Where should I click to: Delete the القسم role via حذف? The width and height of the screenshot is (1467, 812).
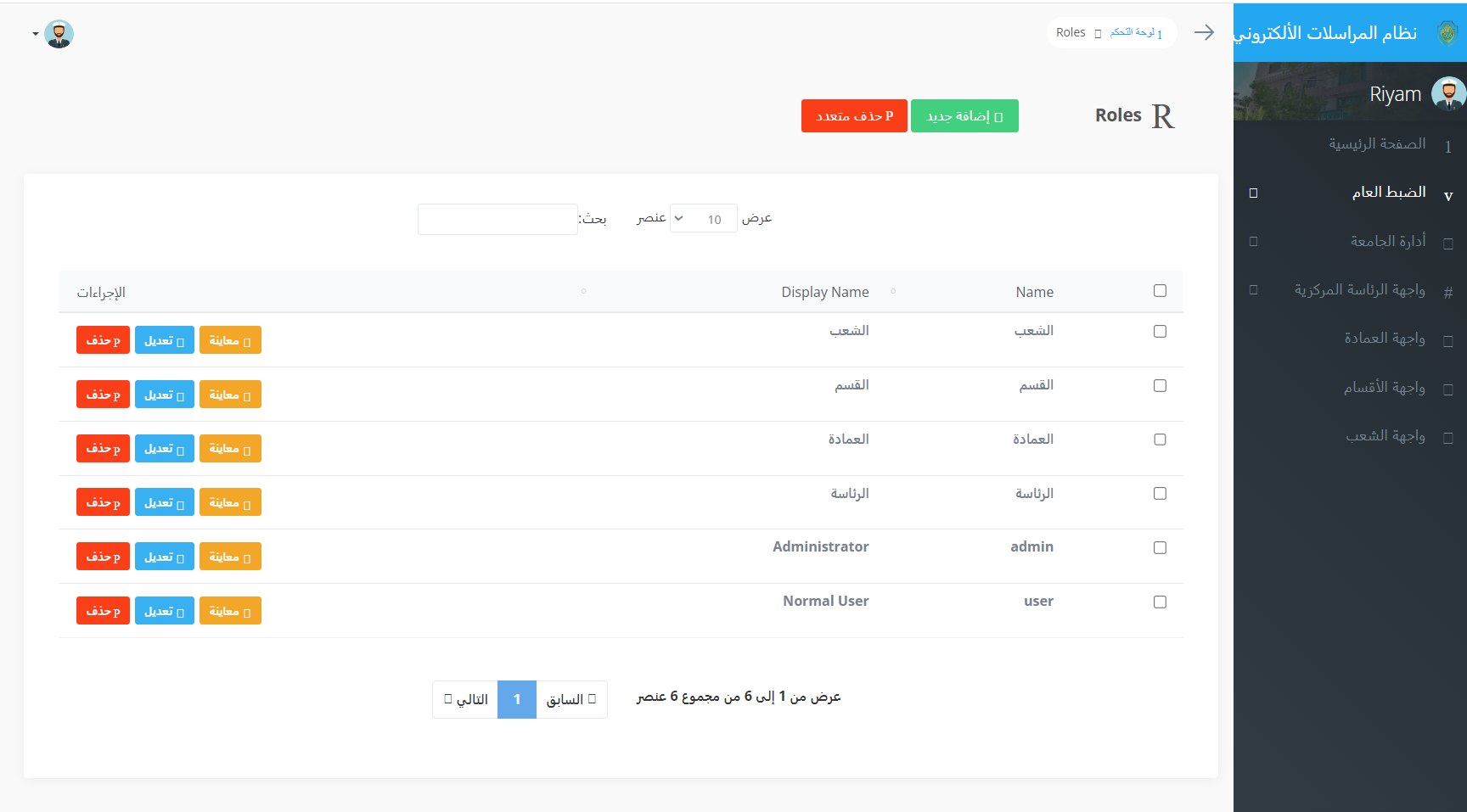point(103,395)
